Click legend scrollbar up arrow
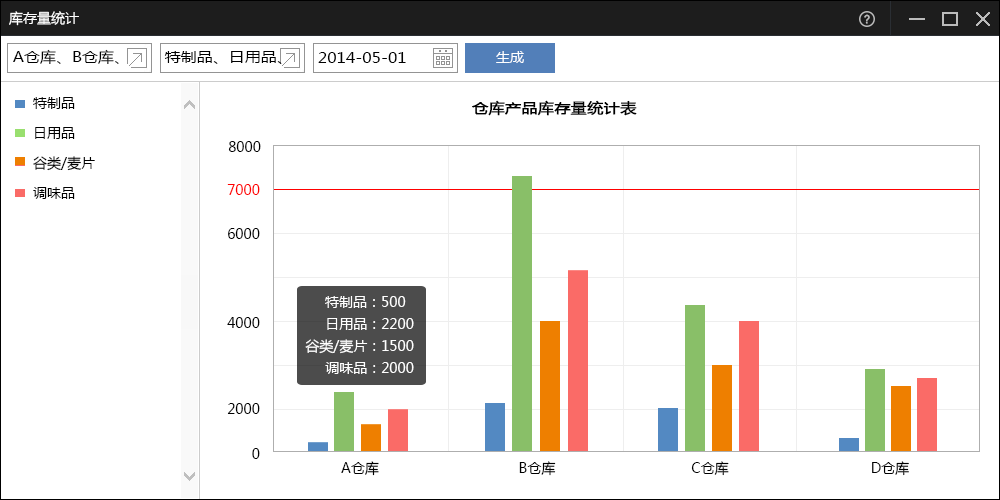 tap(189, 104)
